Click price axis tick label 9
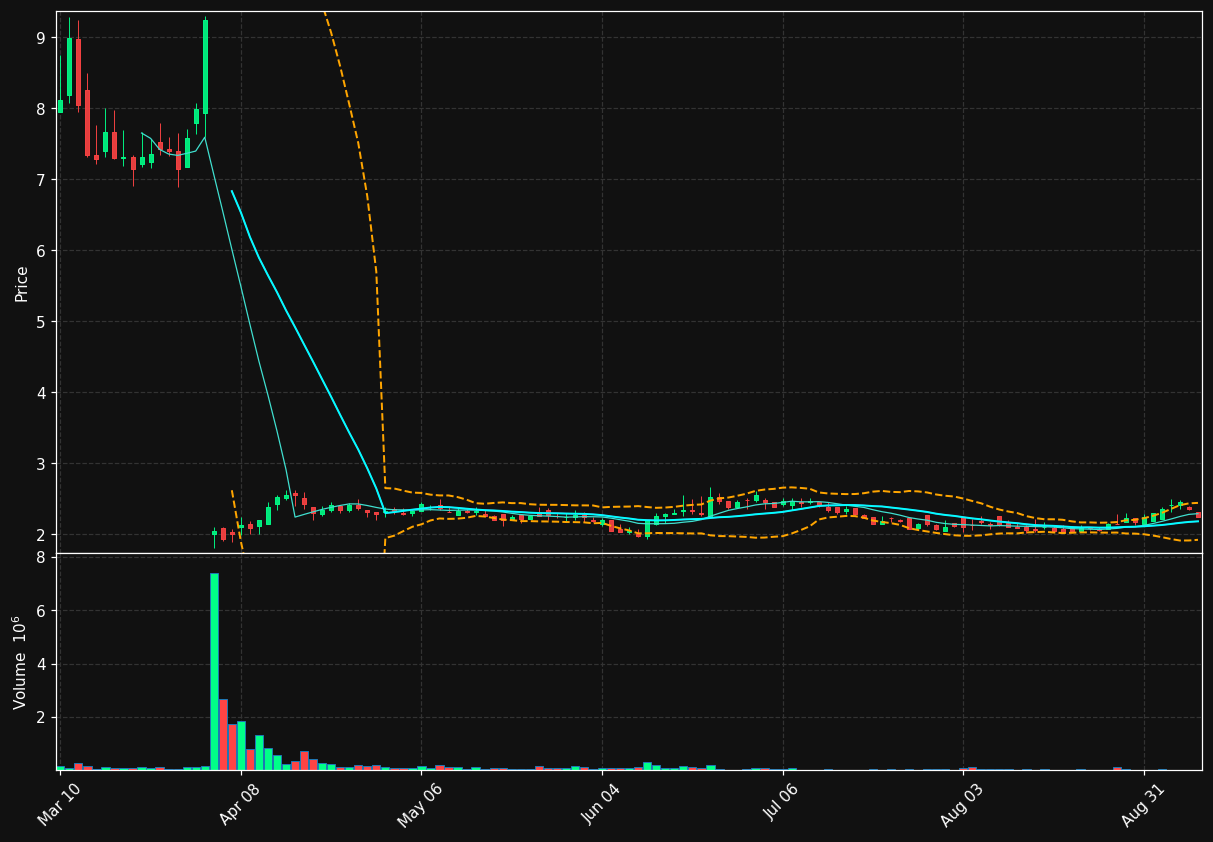 tap(41, 38)
